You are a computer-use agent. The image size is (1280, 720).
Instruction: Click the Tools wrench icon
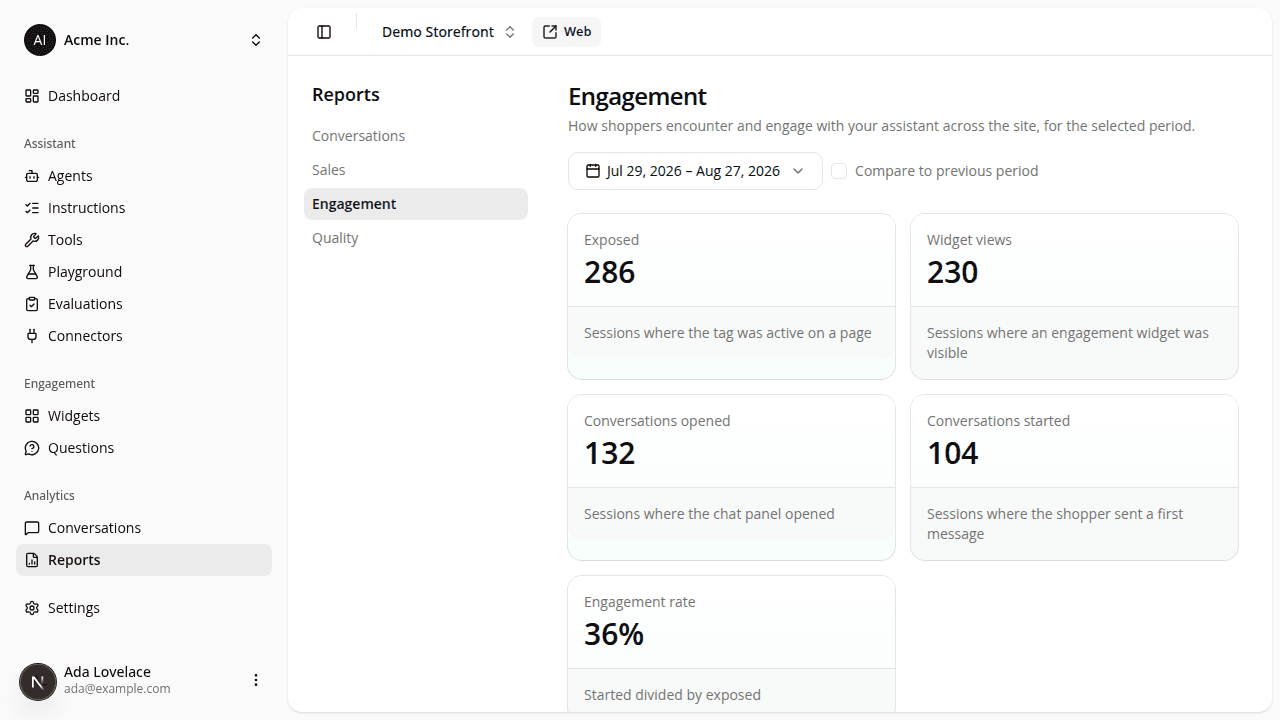click(32, 240)
